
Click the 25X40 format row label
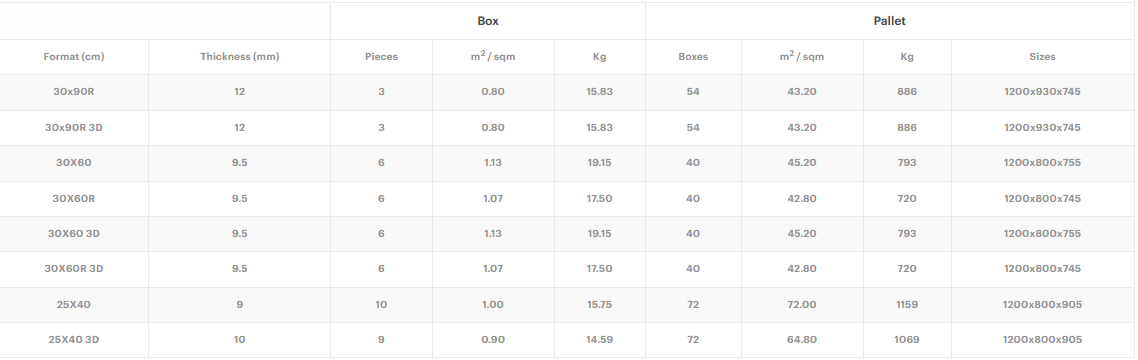(x=74, y=304)
